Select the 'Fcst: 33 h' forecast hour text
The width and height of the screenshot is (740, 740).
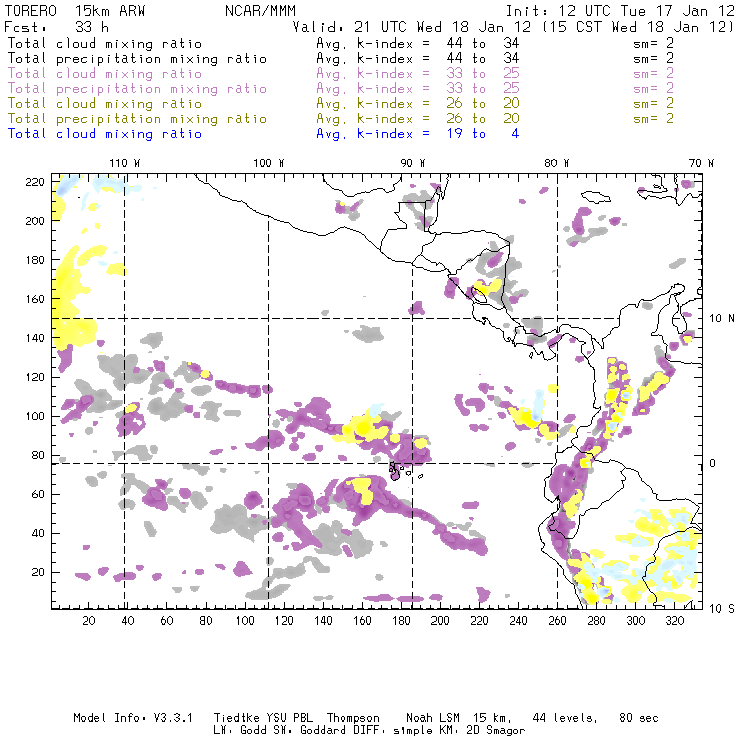[57, 27]
